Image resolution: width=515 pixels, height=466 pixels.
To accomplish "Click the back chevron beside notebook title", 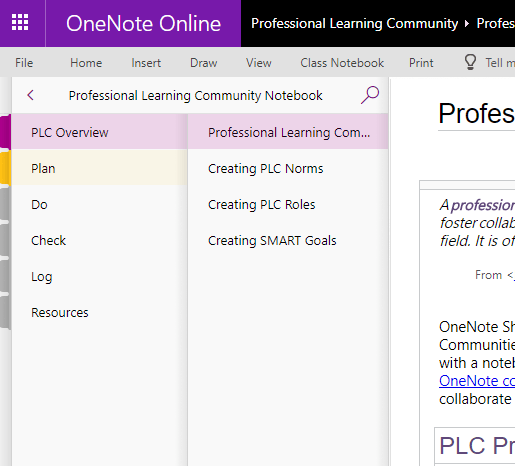I will pyautogui.click(x=31, y=95).
